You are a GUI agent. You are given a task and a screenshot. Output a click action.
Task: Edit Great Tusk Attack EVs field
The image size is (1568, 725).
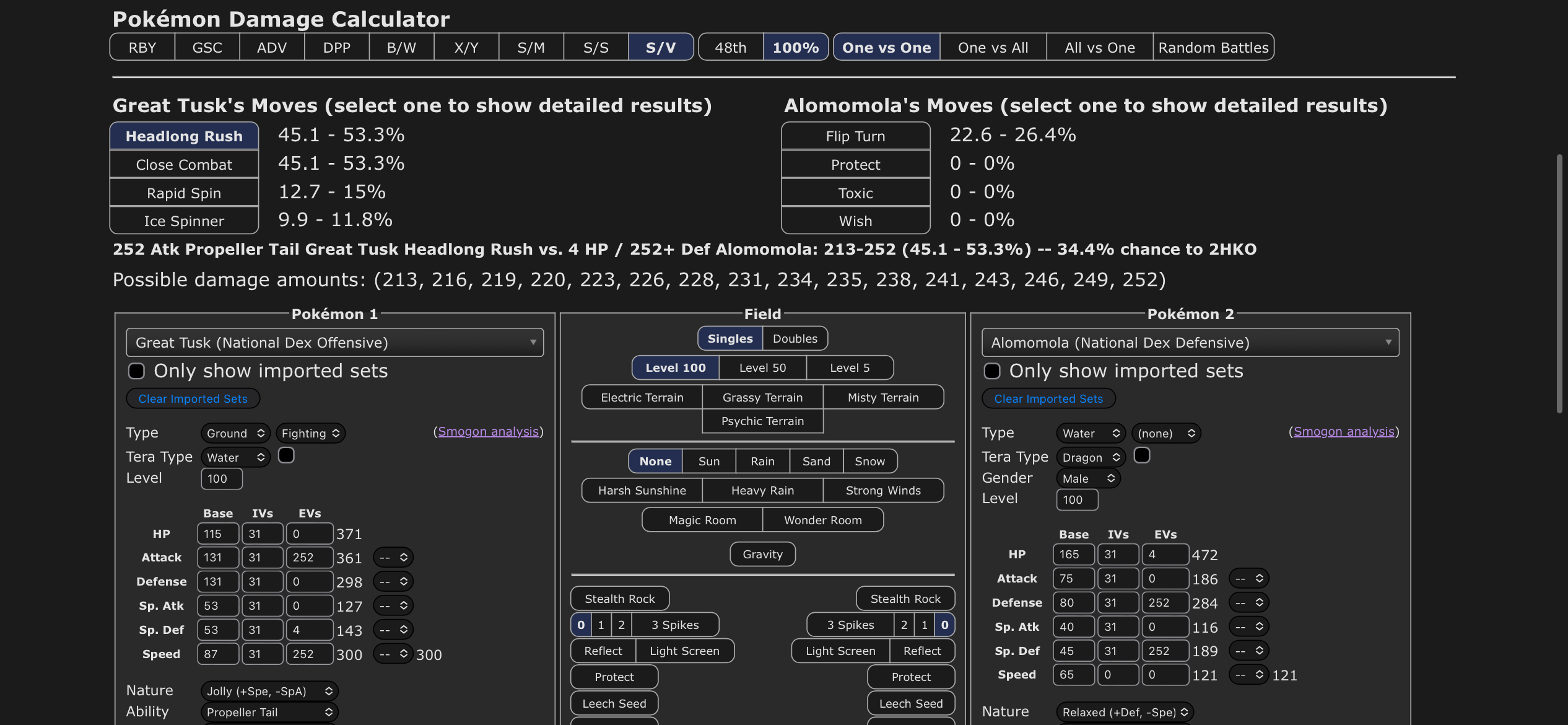point(310,557)
